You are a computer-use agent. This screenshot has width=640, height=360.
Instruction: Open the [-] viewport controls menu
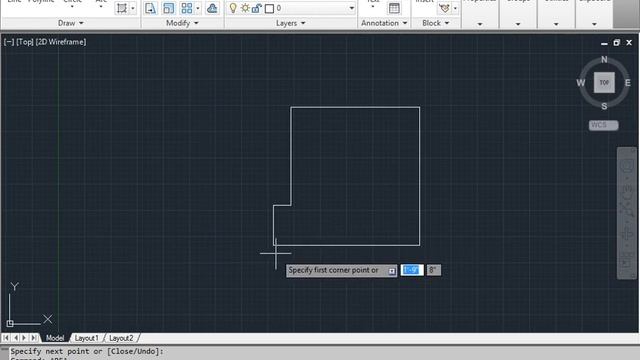pos(9,42)
